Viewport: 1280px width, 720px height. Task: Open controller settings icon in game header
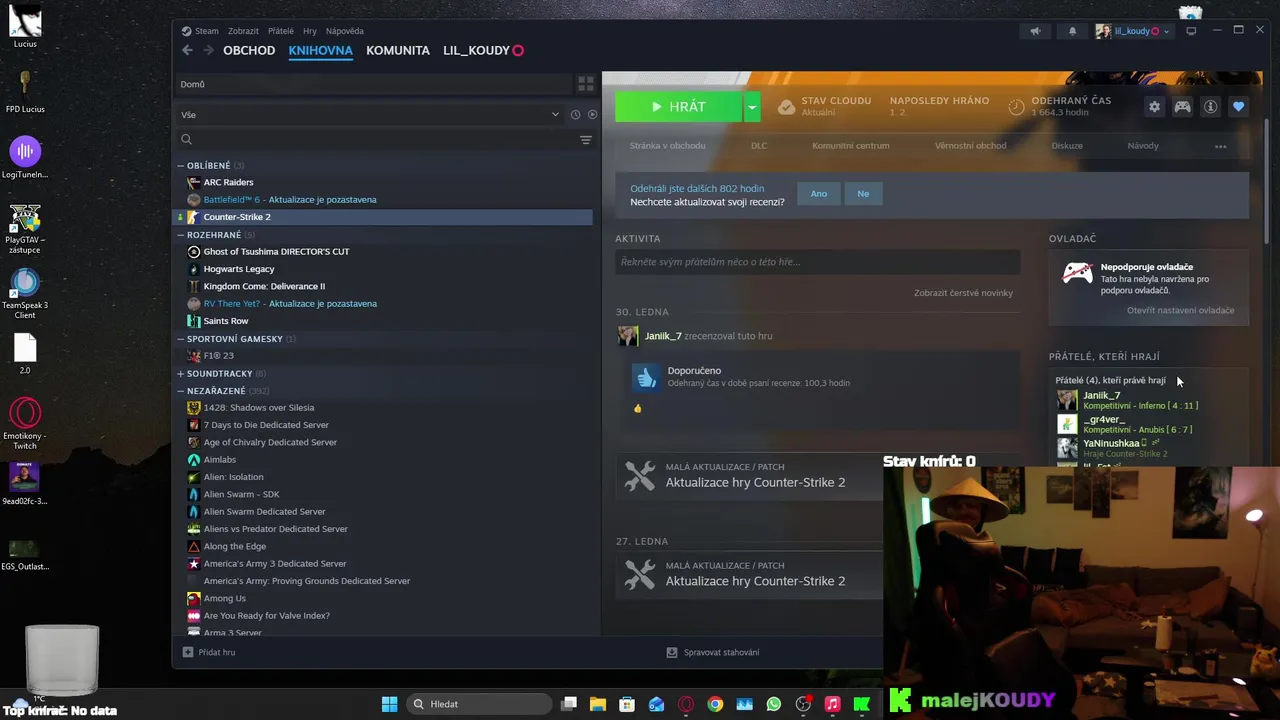[x=1182, y=107]
